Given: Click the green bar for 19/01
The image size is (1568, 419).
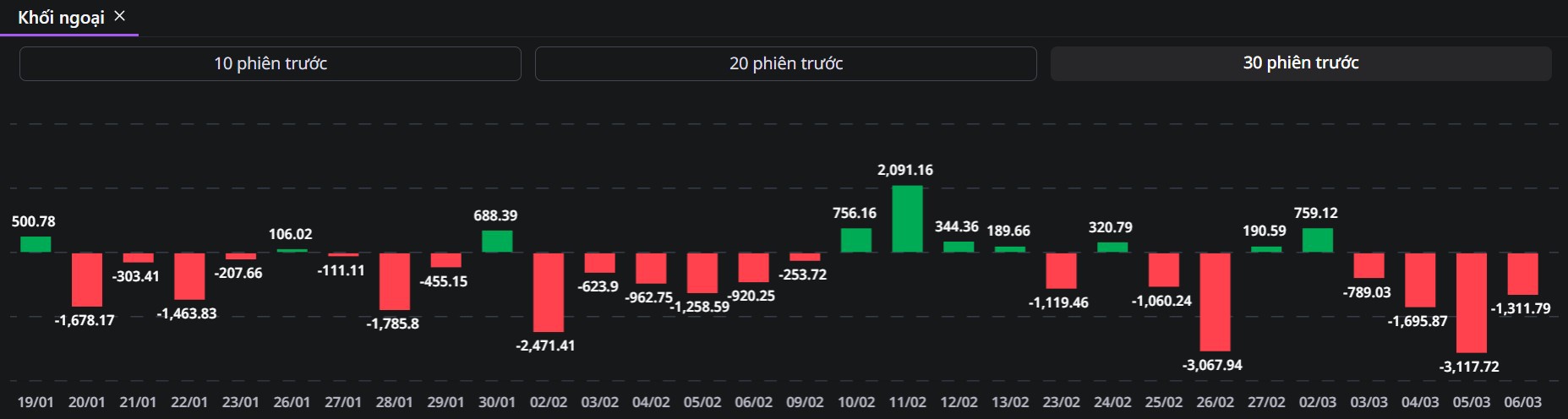Looking at the screenshot, I should (x=36, y=244).
